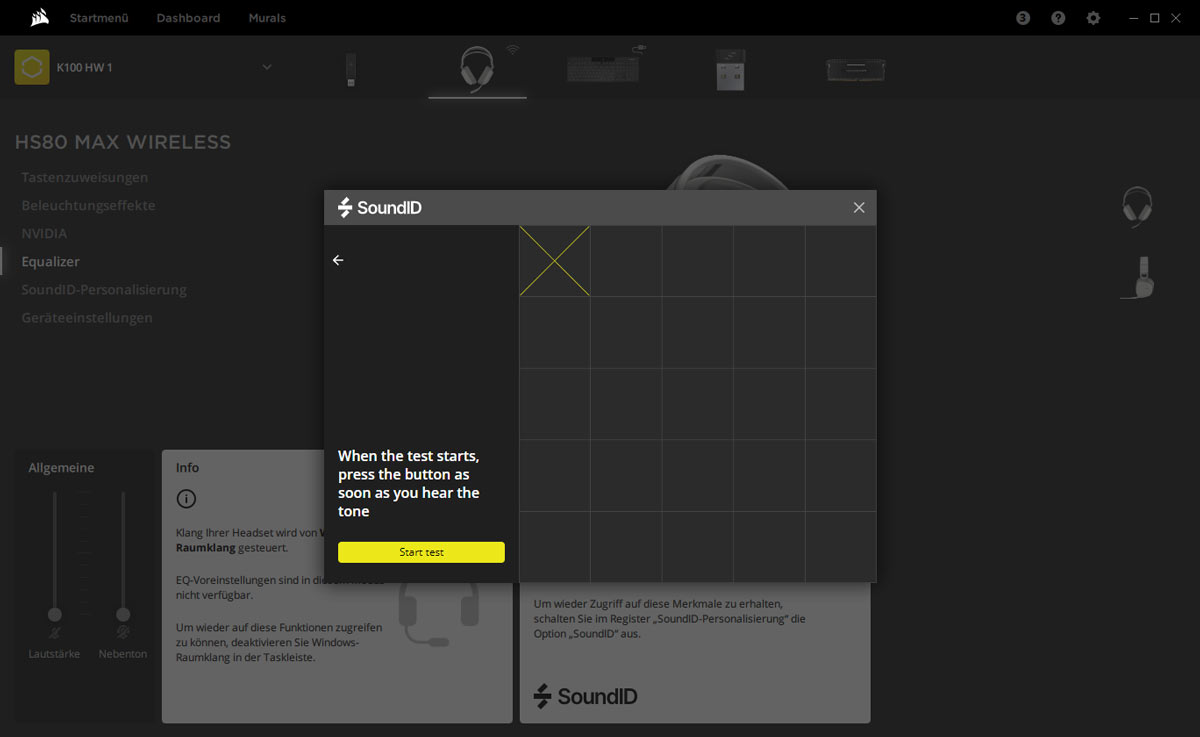Select the device icon between keyboard and RAM
The width and height of the screenshot is (1200, 737).
tap(730, 69)
